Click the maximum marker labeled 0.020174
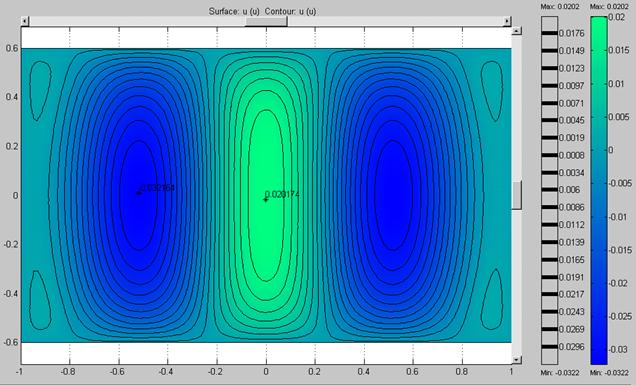Screen dimensions: 636x385 [266, 199]
